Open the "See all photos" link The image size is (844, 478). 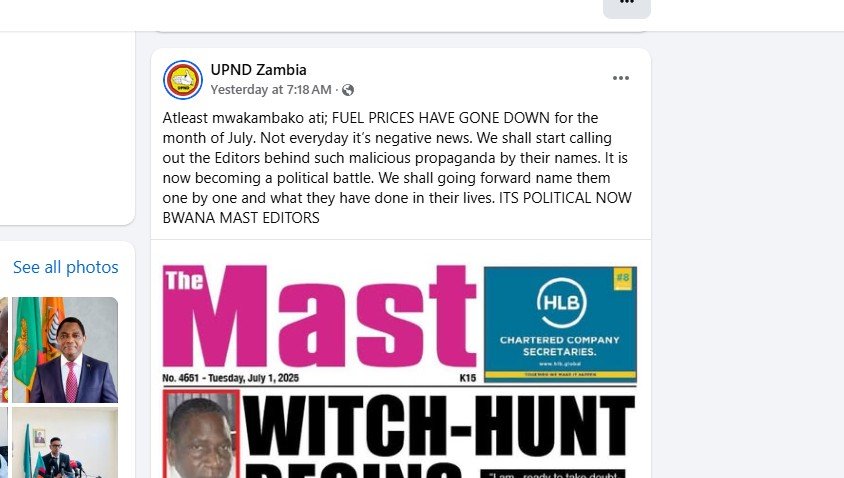pos(66,267)
